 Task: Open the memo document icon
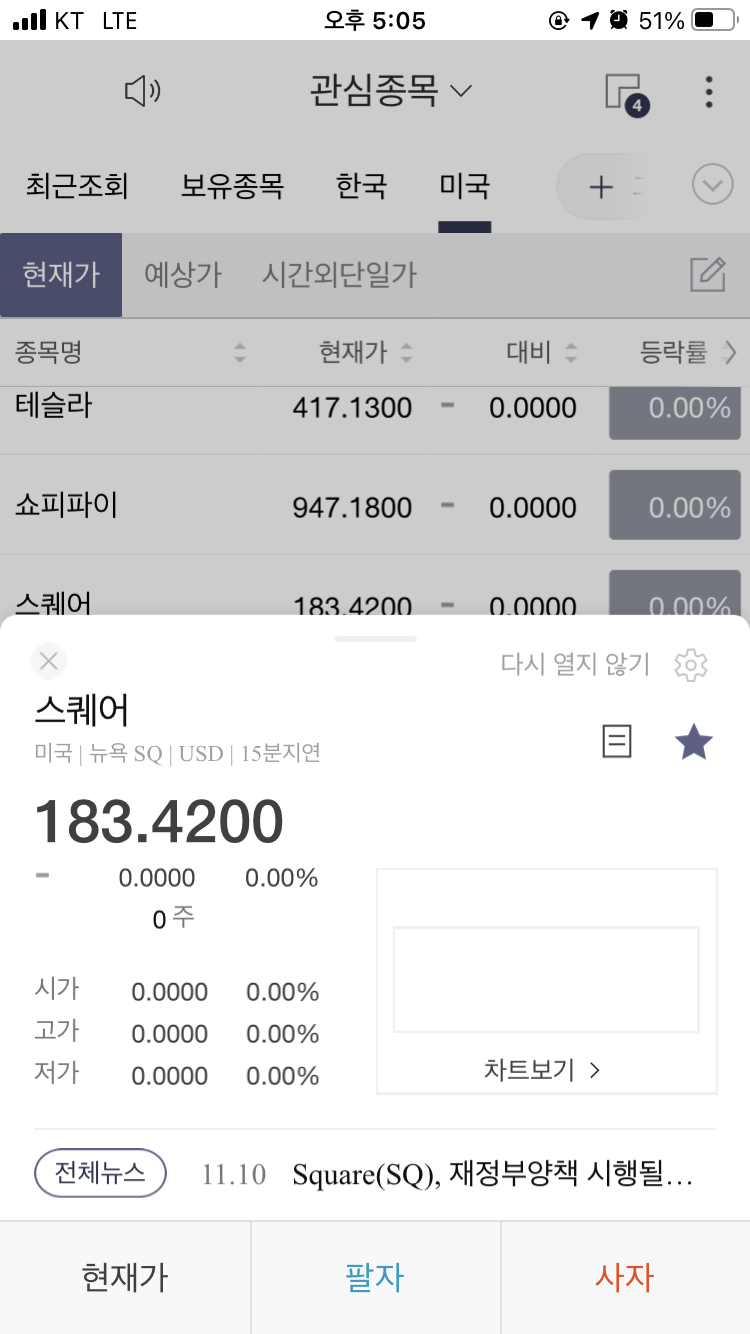pos(617,741)
